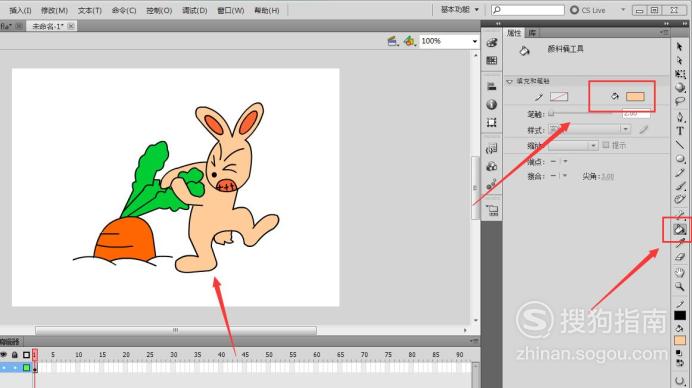
Task: Select the Eraser tool
Action: pyautogui.click(x=680, y=257)
